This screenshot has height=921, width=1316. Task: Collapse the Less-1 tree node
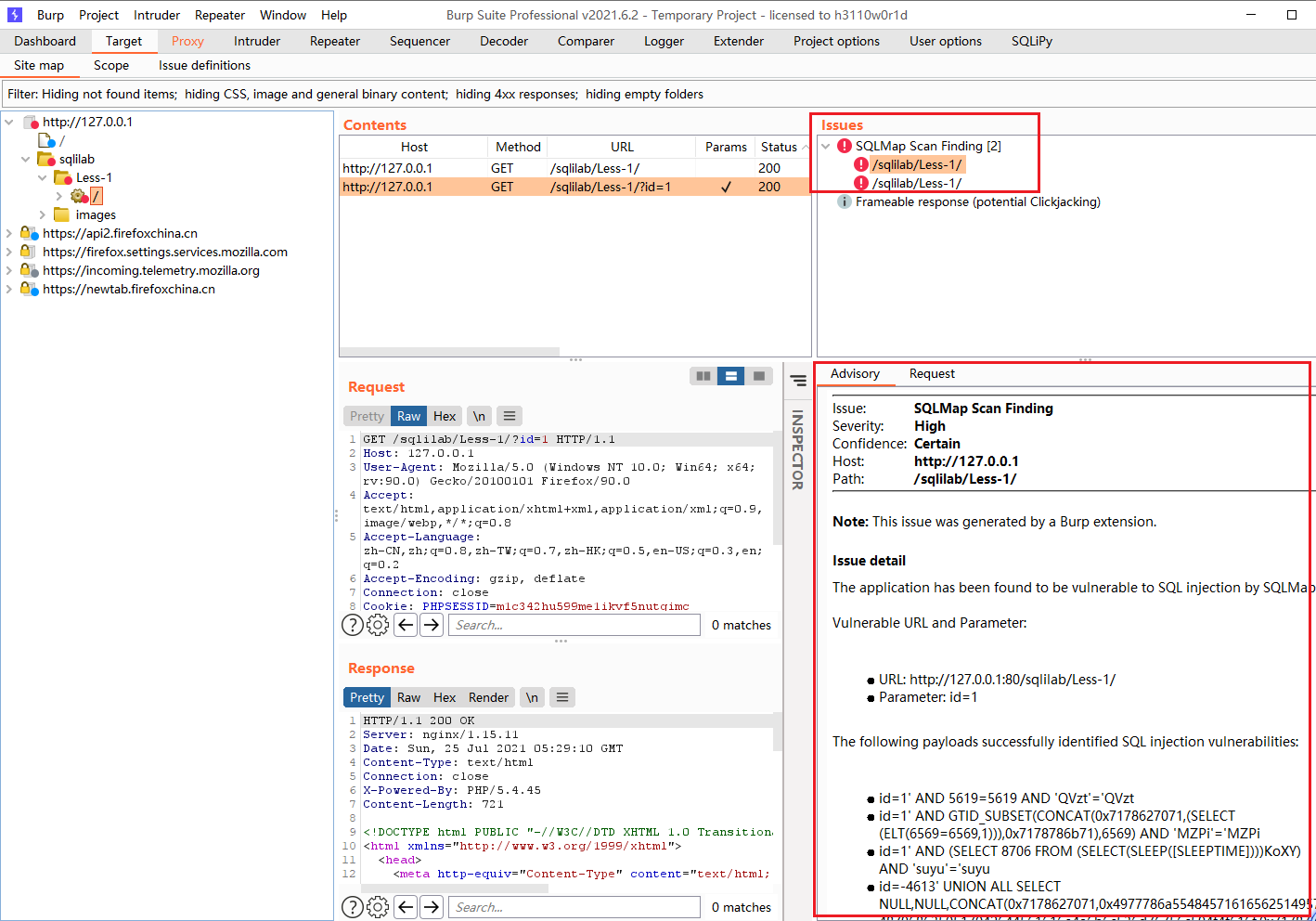[x=43, y=177]
